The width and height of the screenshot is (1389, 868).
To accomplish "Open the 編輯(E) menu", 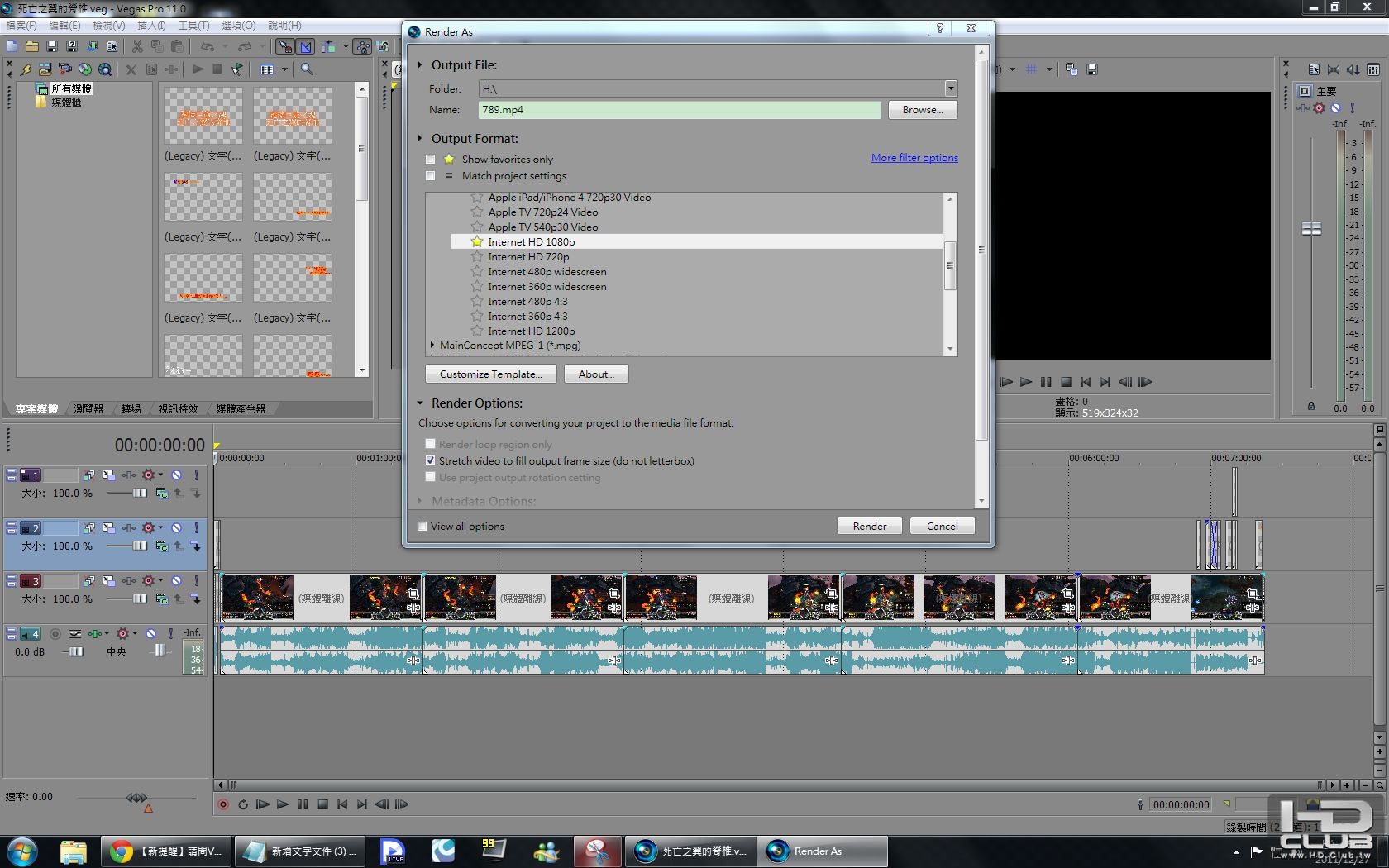I will tap(64, 26).
